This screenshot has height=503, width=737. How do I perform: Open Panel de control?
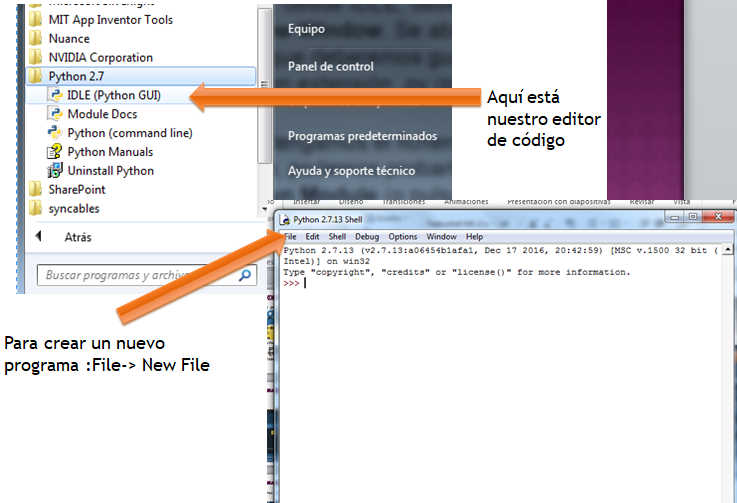331,66
